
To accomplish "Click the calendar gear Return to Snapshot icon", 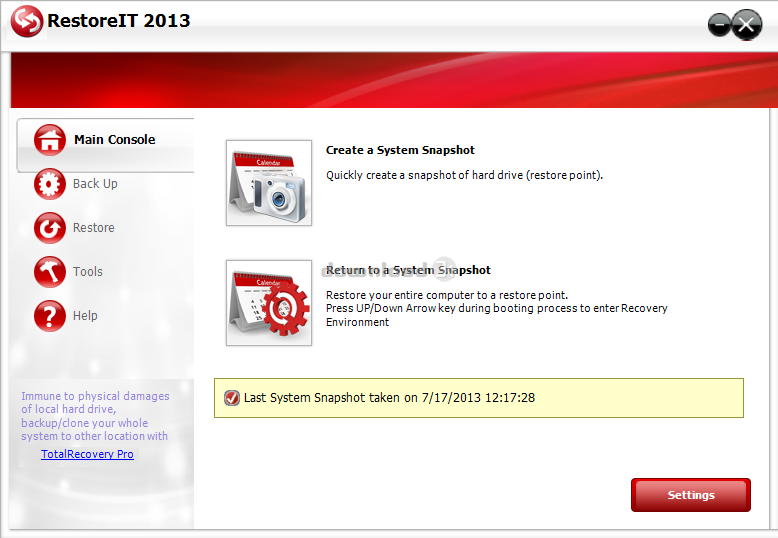I will 269,303.
